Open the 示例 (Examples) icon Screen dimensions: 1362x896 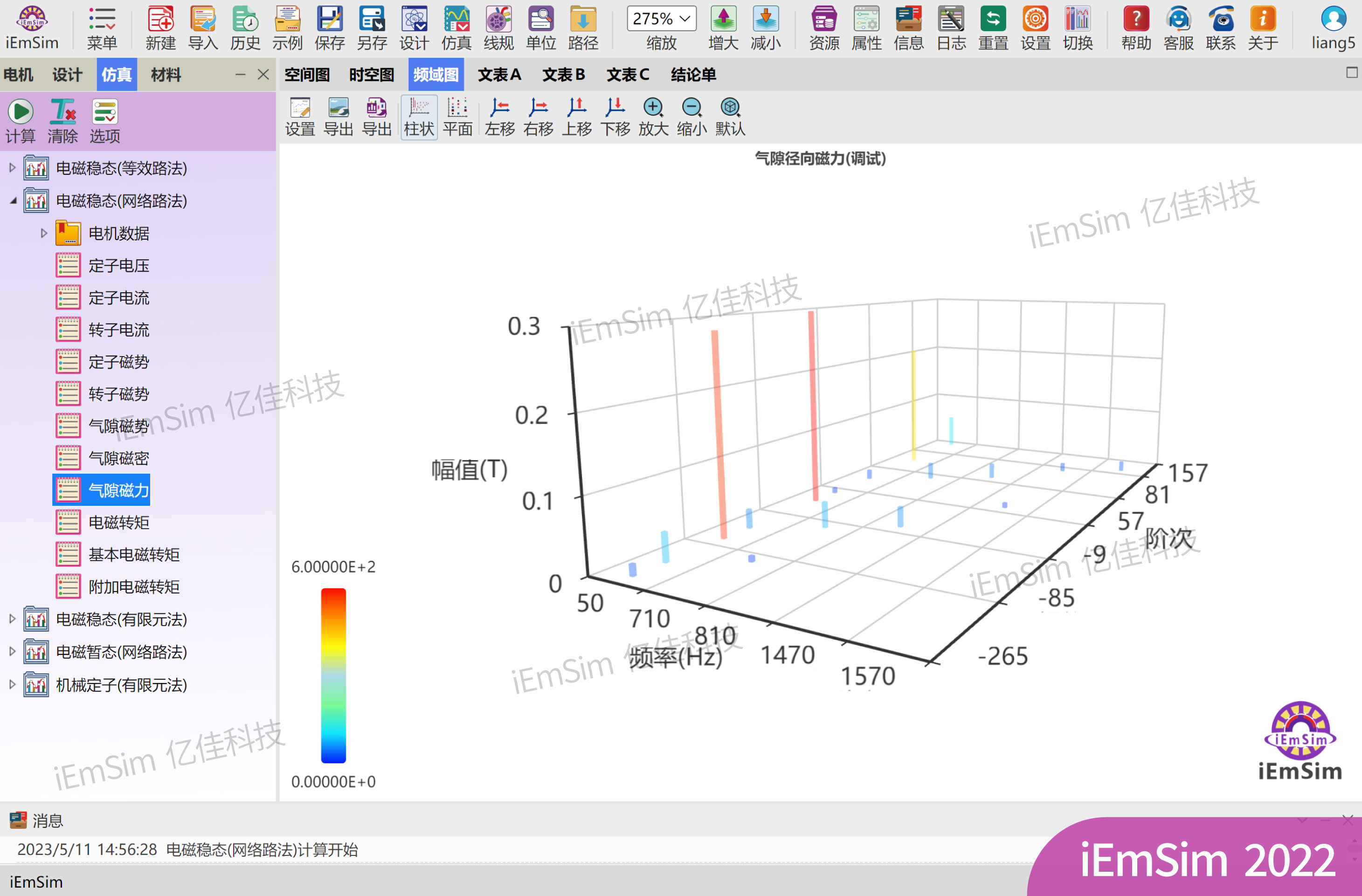point(287,28)
